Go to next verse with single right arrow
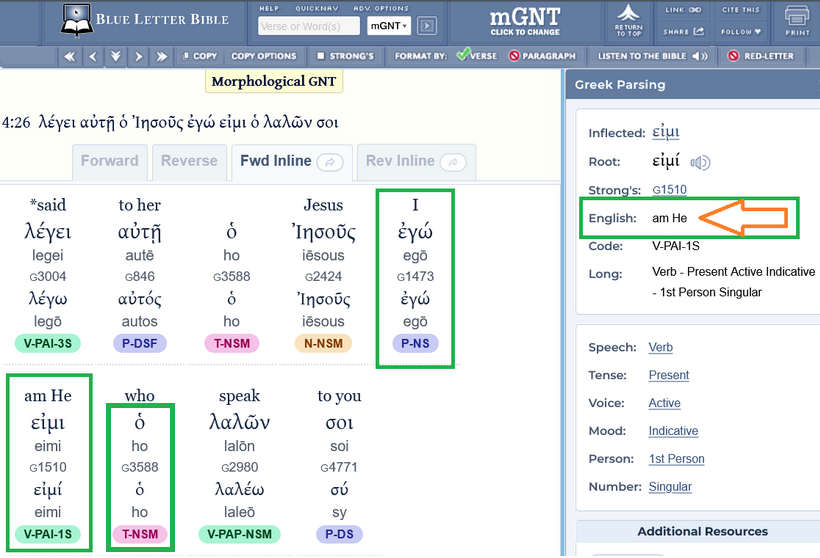Image resolution: width=820 pixels, height=558 pixels. [x=139, y=56]
